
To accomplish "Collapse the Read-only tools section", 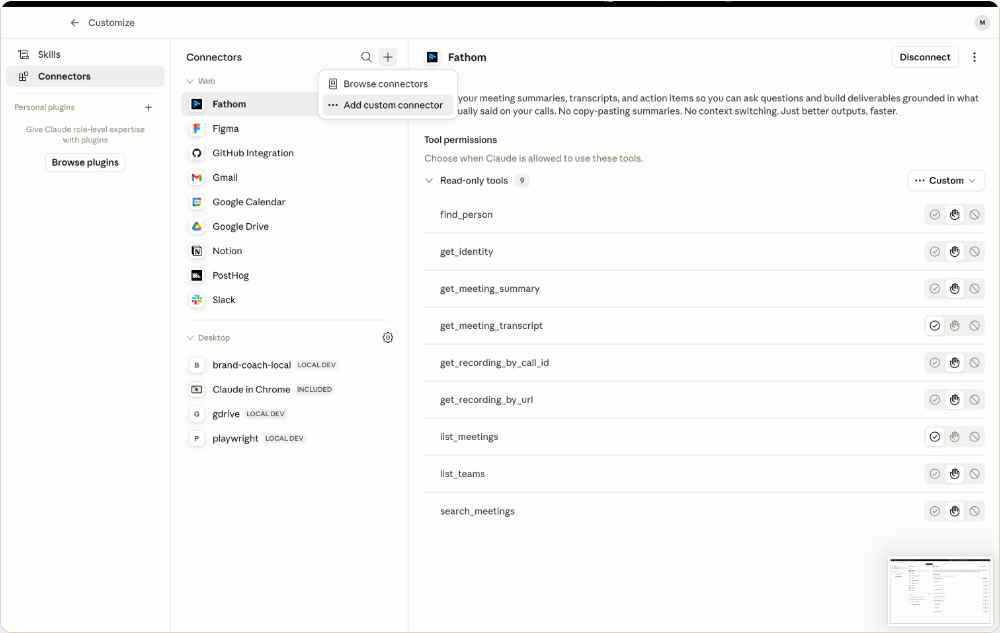I will (x=429, y=181).
